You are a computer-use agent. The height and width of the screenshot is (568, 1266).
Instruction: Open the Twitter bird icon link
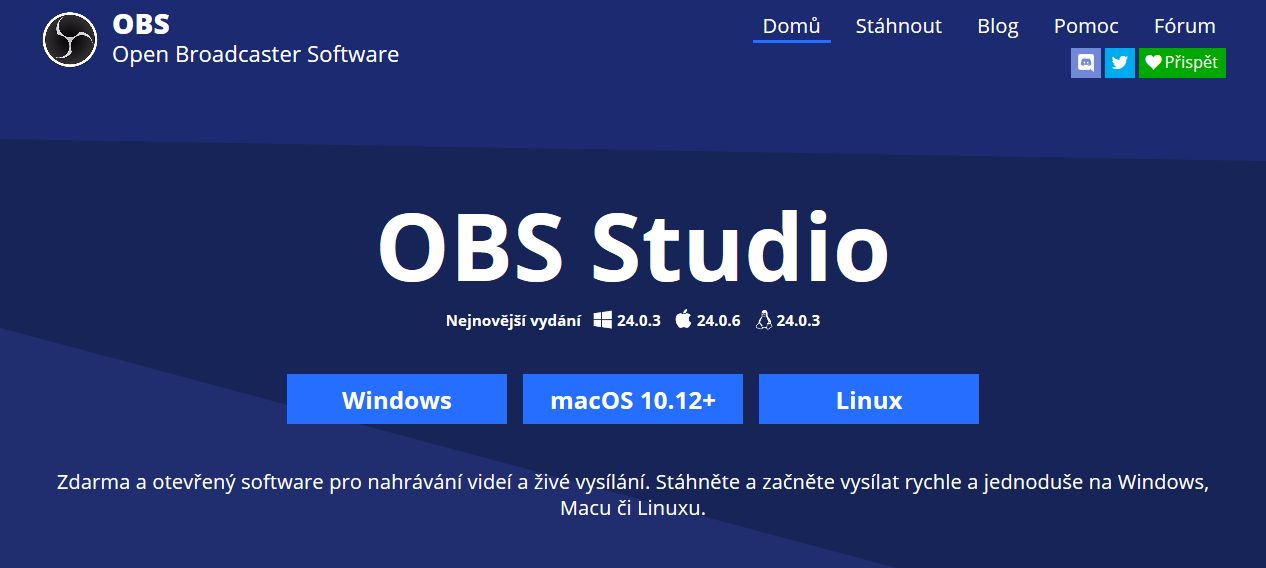coord(1120,63)
